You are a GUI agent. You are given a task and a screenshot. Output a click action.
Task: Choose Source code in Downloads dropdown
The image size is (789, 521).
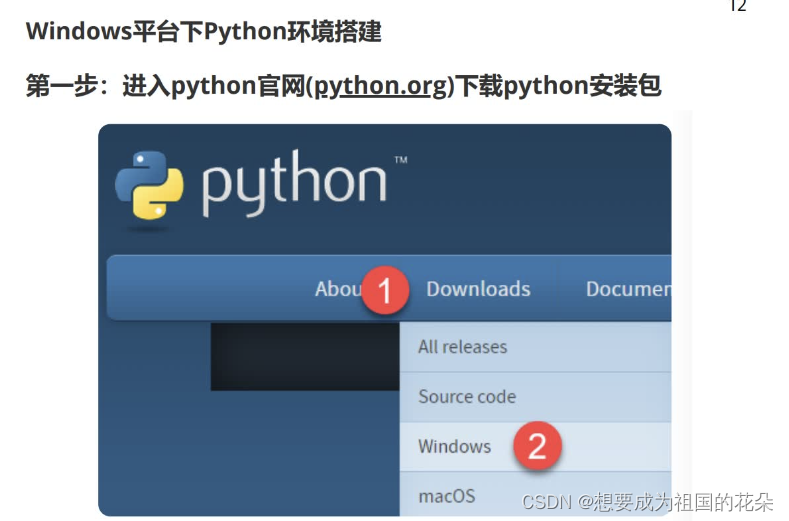tap(535, 397)
